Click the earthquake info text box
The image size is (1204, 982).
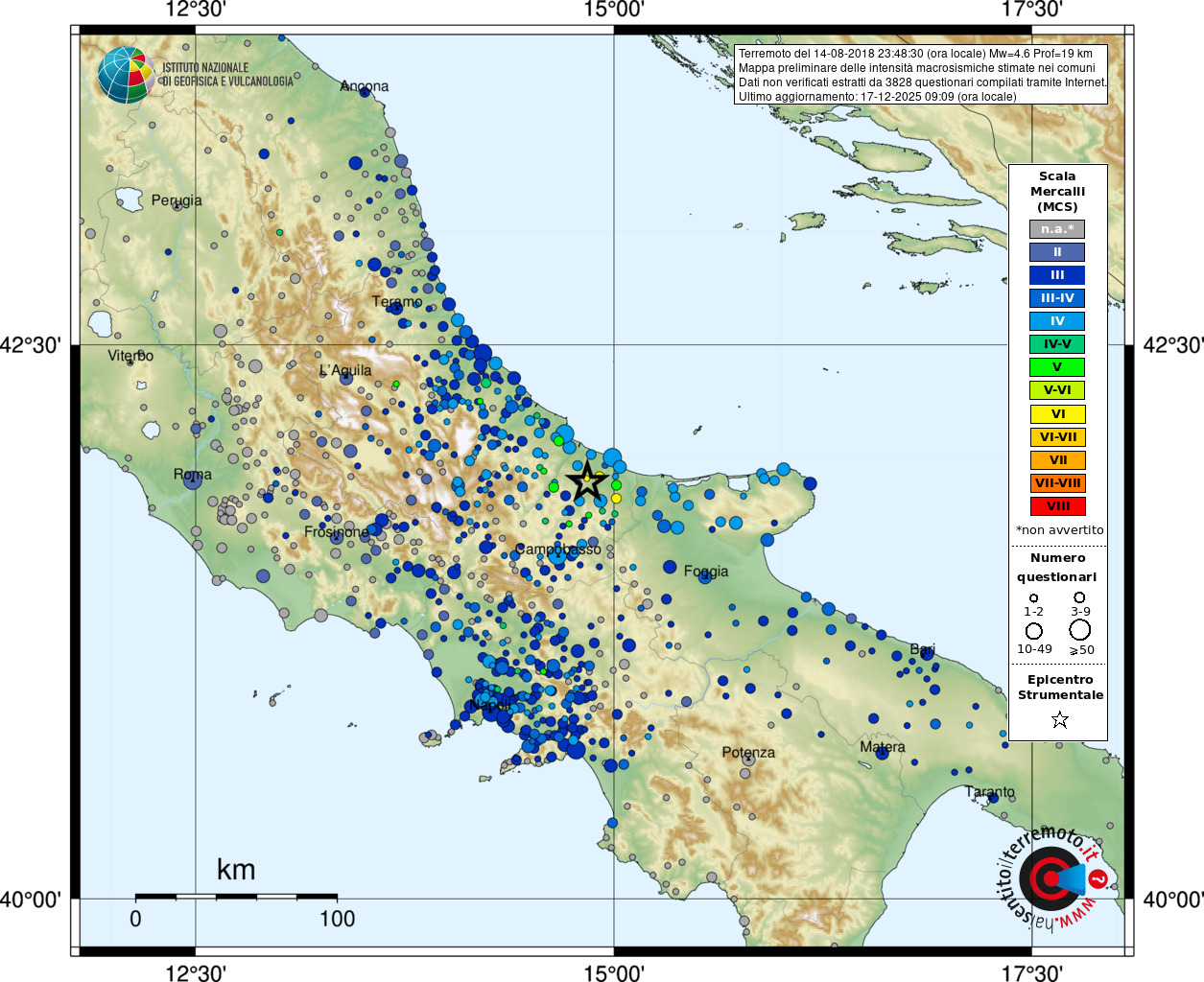[x=921, y=75]
